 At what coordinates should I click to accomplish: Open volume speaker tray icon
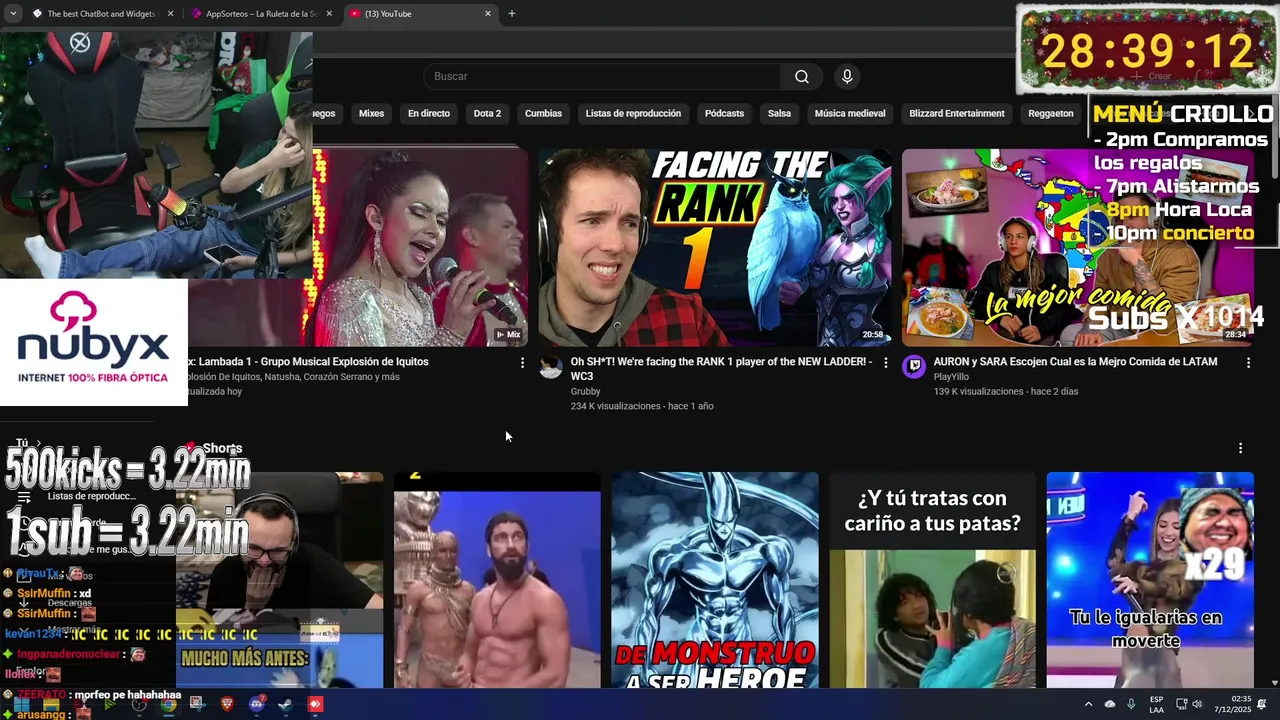pos(1198,705)
